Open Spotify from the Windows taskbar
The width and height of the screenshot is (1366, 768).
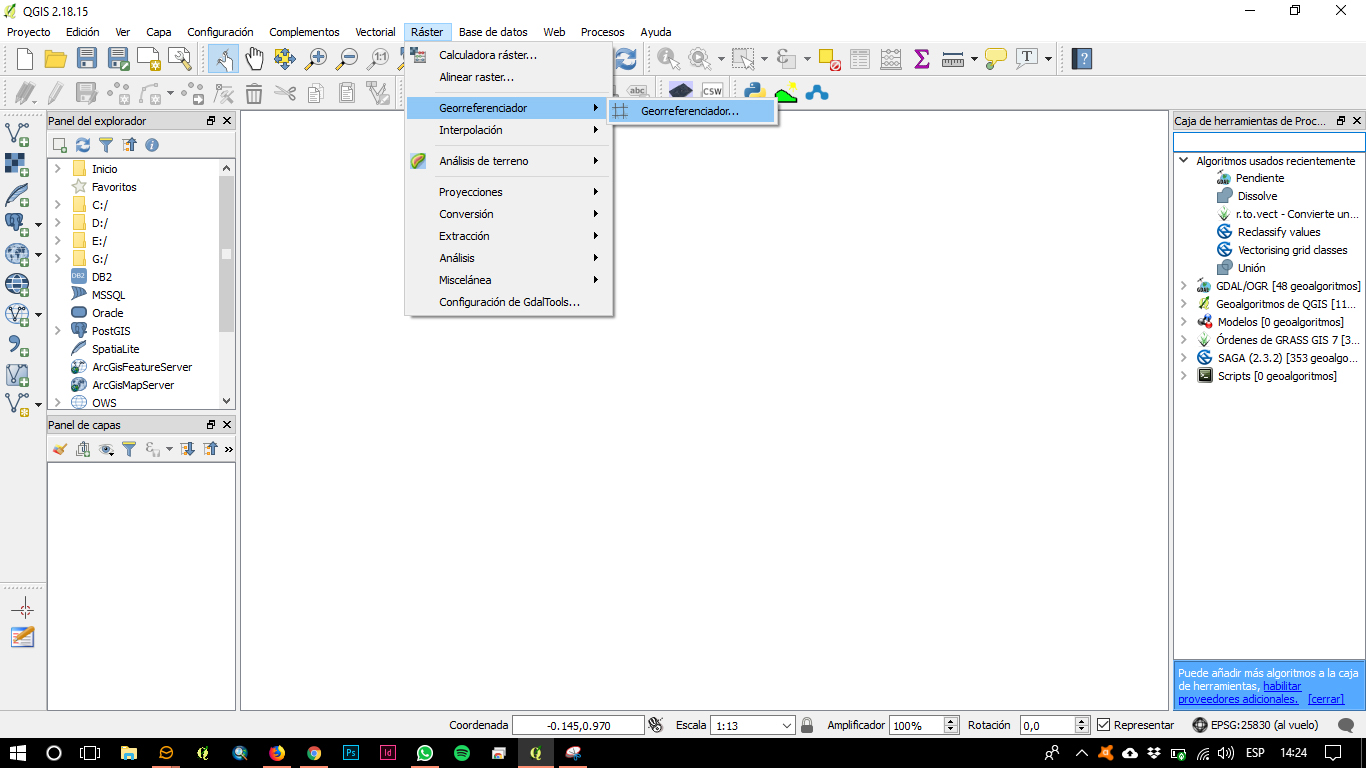(462, 753)
